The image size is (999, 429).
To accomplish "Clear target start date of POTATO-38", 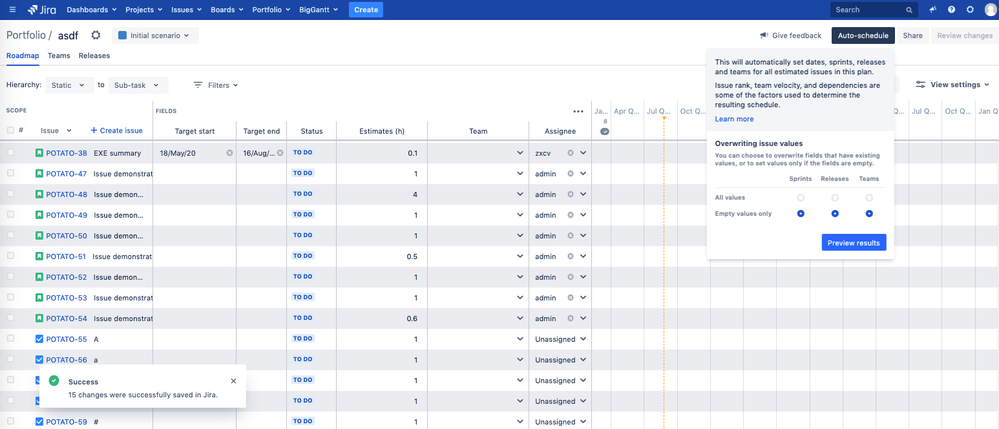I will pyautogui.click(x=229, y=153).
